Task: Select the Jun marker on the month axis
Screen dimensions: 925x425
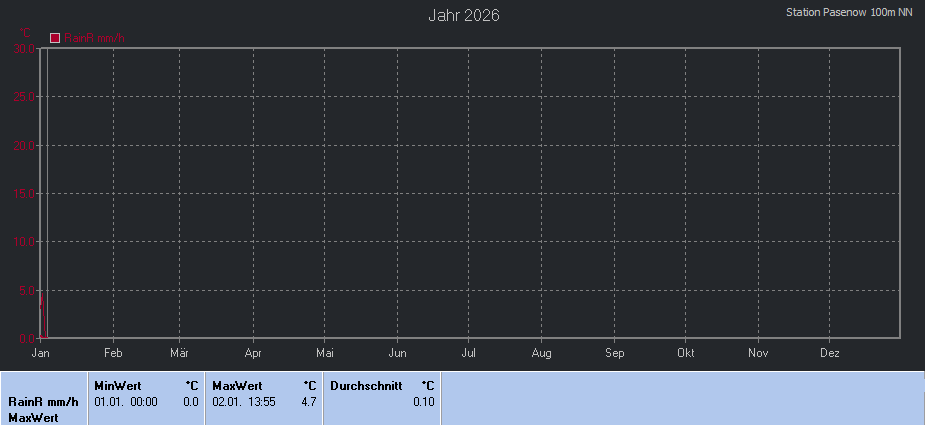Action: point(397,353)
